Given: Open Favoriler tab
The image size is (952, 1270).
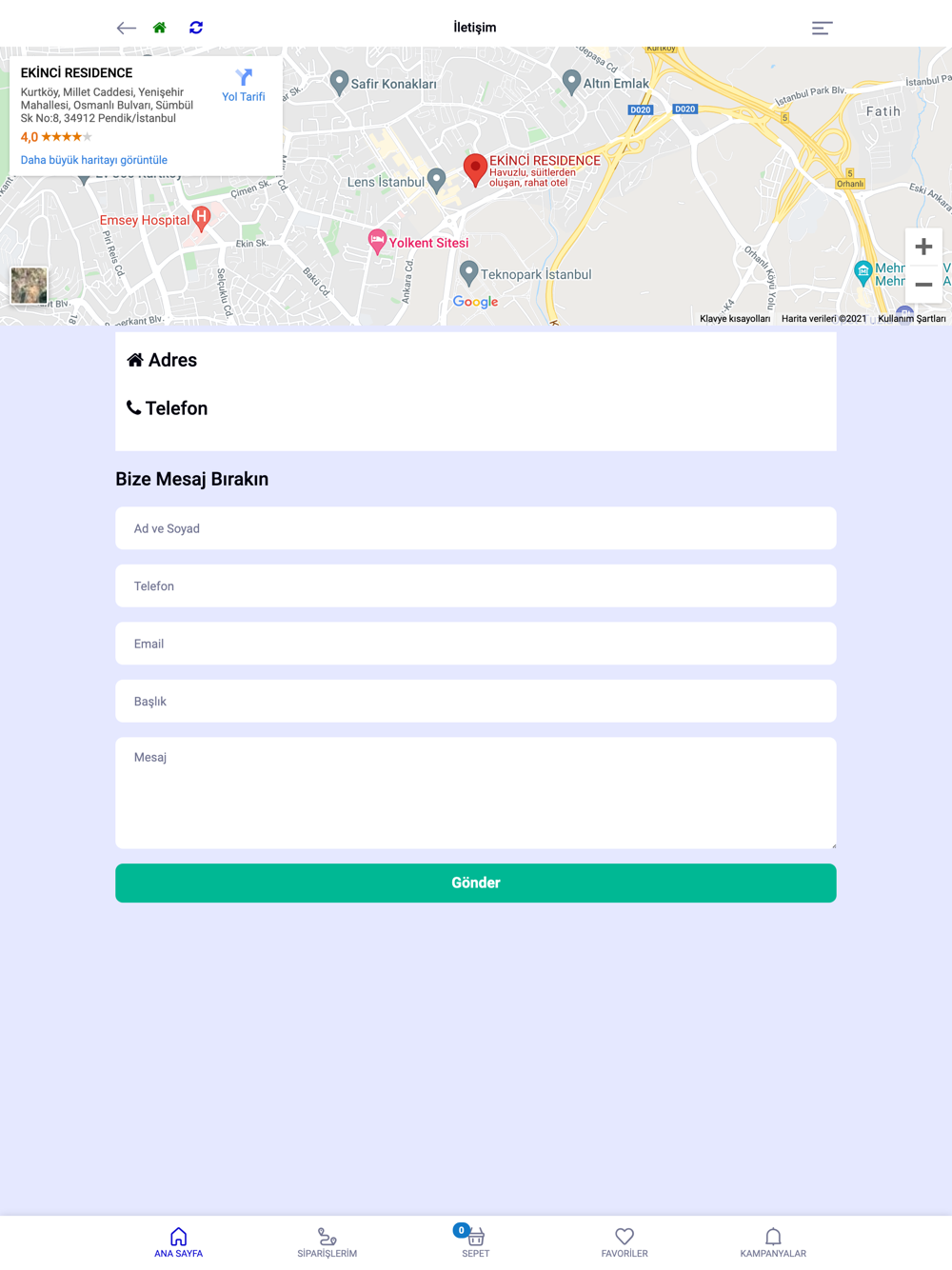Looking at the screenshot, I should (x=625, y=1242).
